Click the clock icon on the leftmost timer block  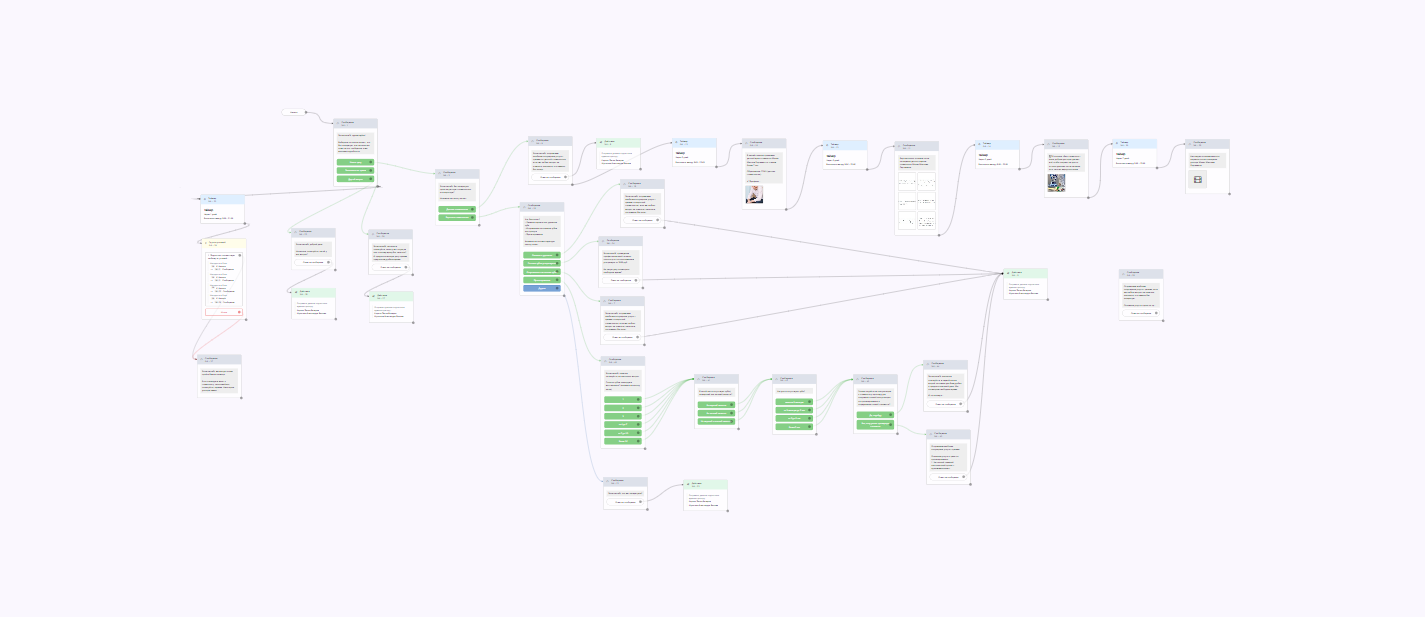[204, 199]
